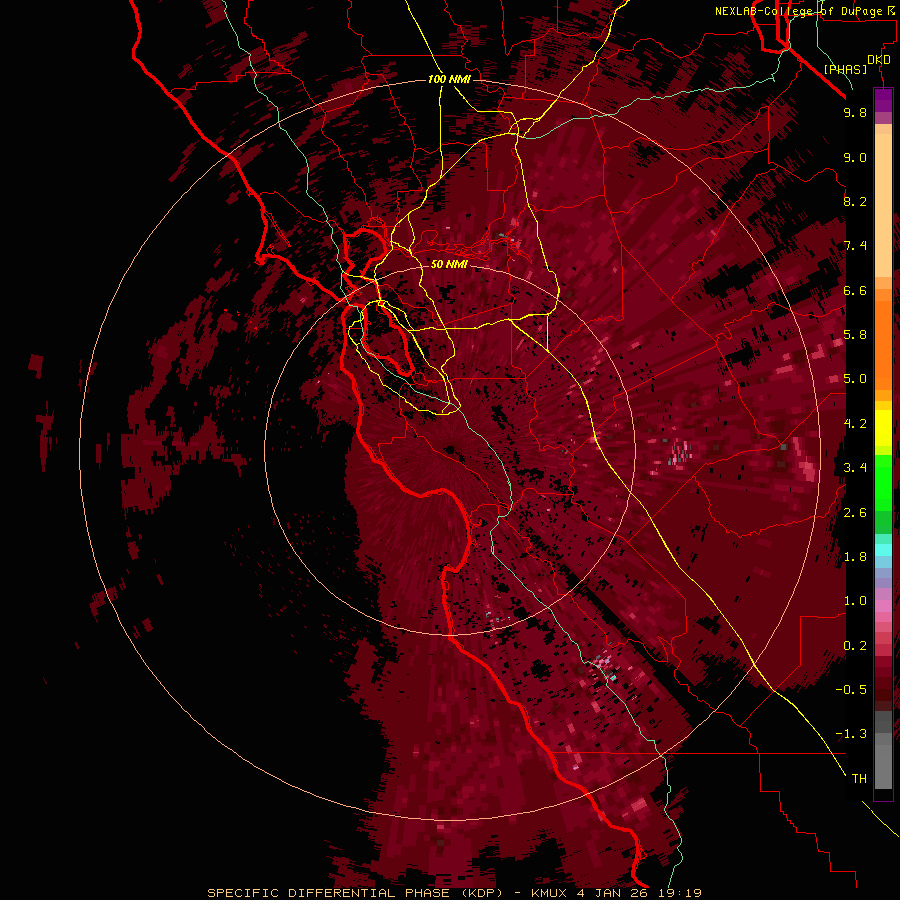Click the 7.4 value on the color scale
The image size is (900, 900).
(855, 246)
